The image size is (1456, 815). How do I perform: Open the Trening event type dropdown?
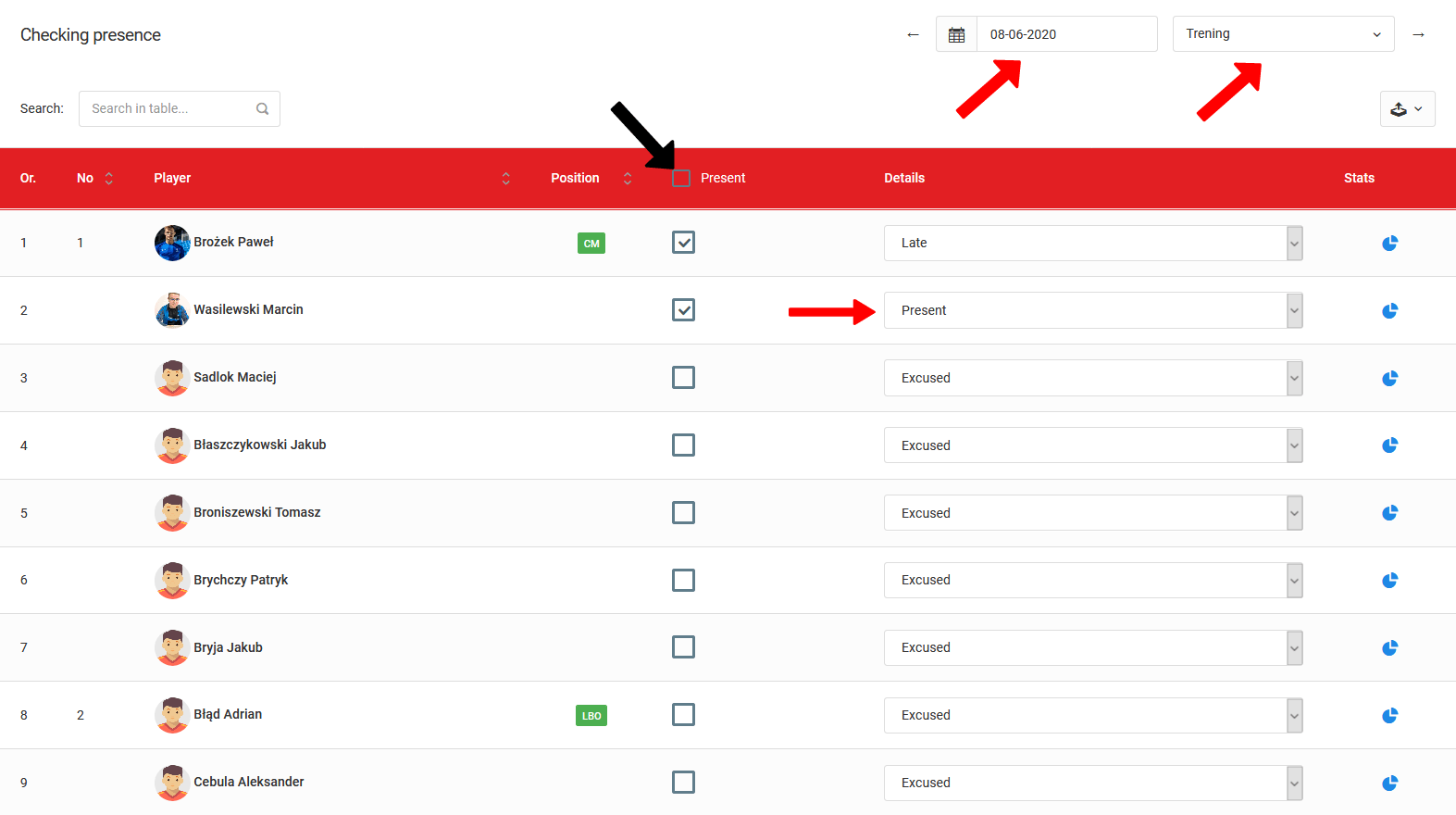1283,34
